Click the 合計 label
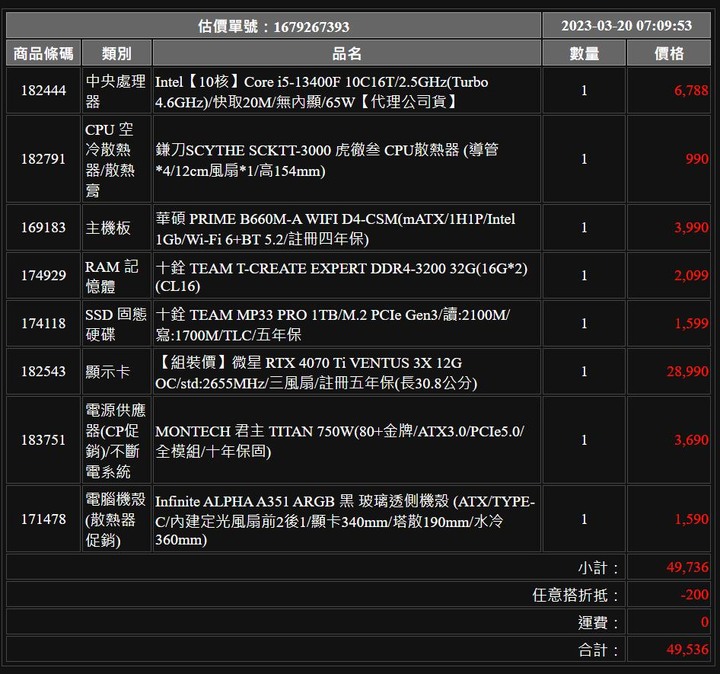Viewport: 720px width, 674px height. pos(598,650)
